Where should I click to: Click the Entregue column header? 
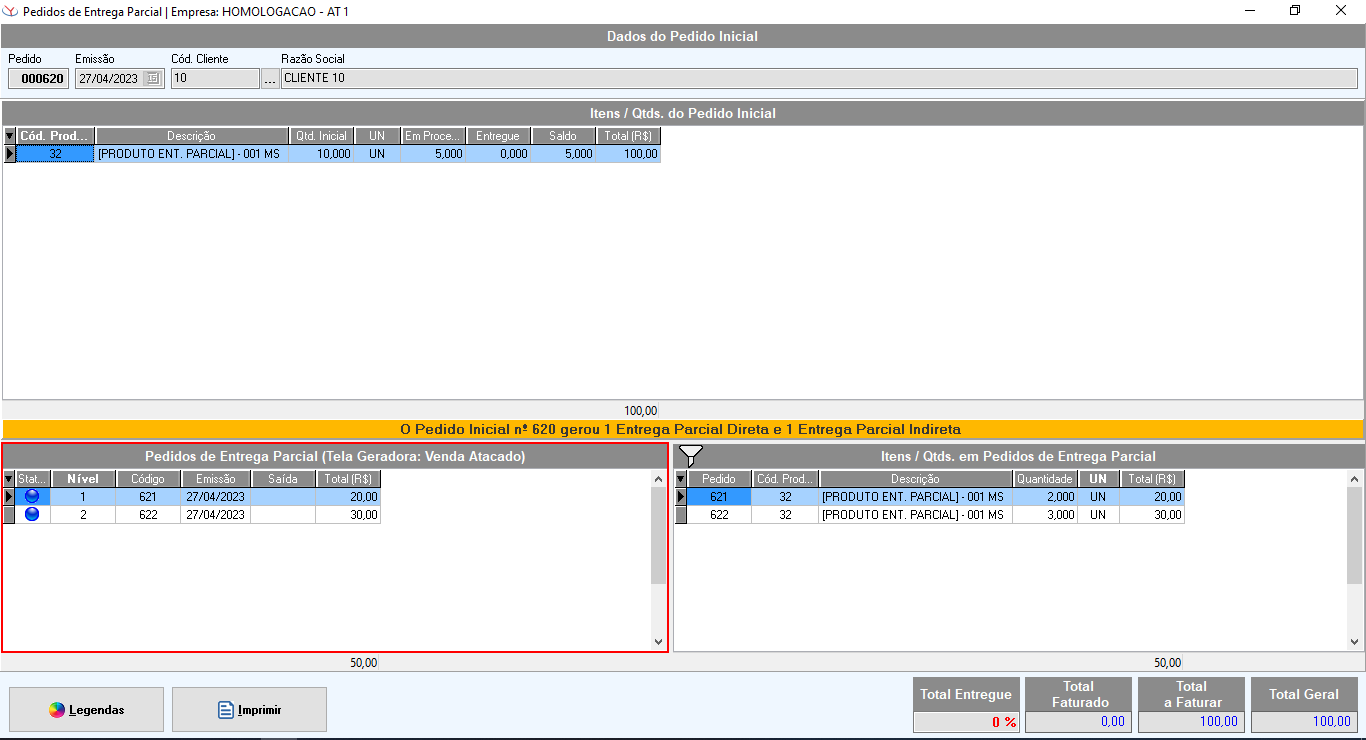click(499, 136)
